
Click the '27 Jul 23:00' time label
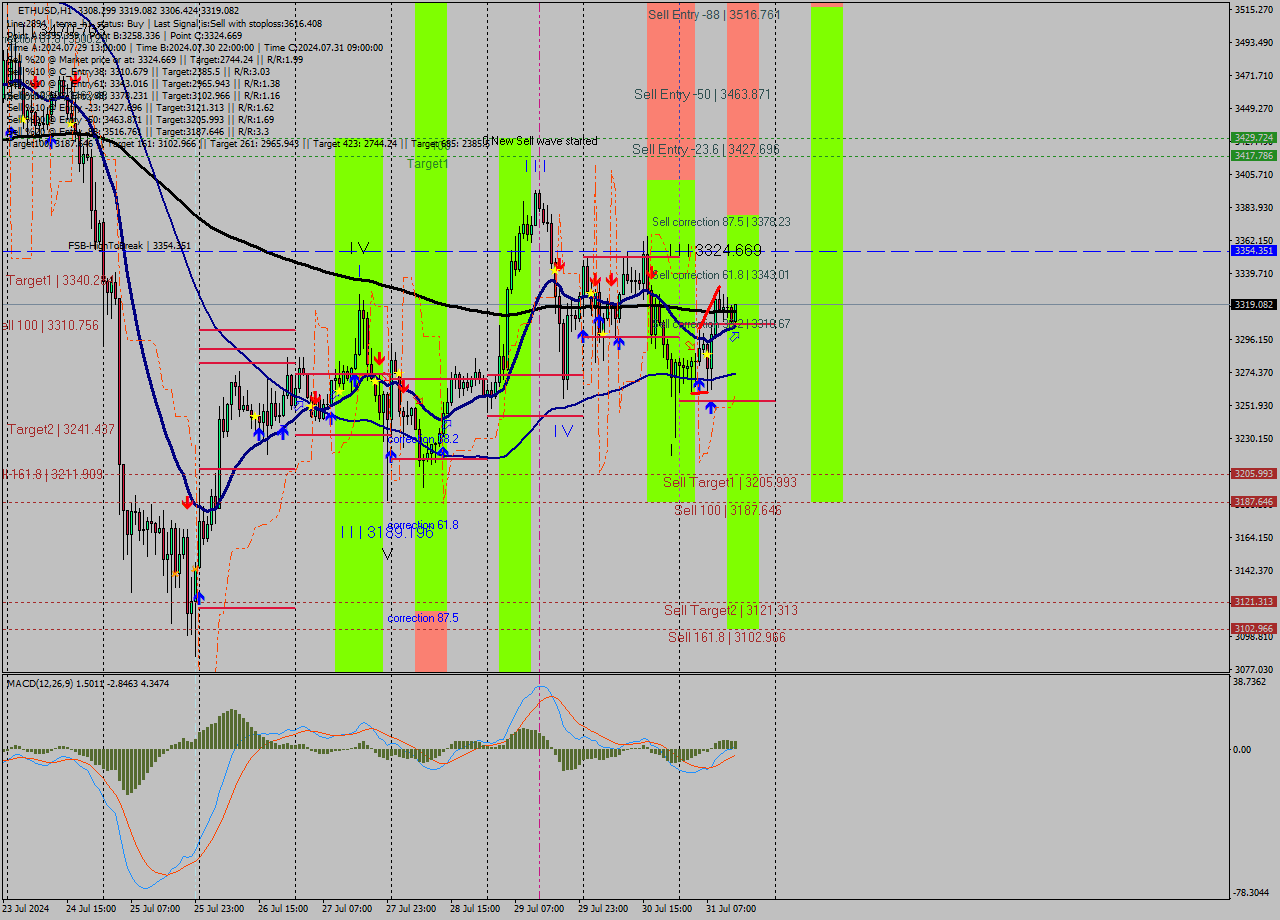(x=411, y=909)
